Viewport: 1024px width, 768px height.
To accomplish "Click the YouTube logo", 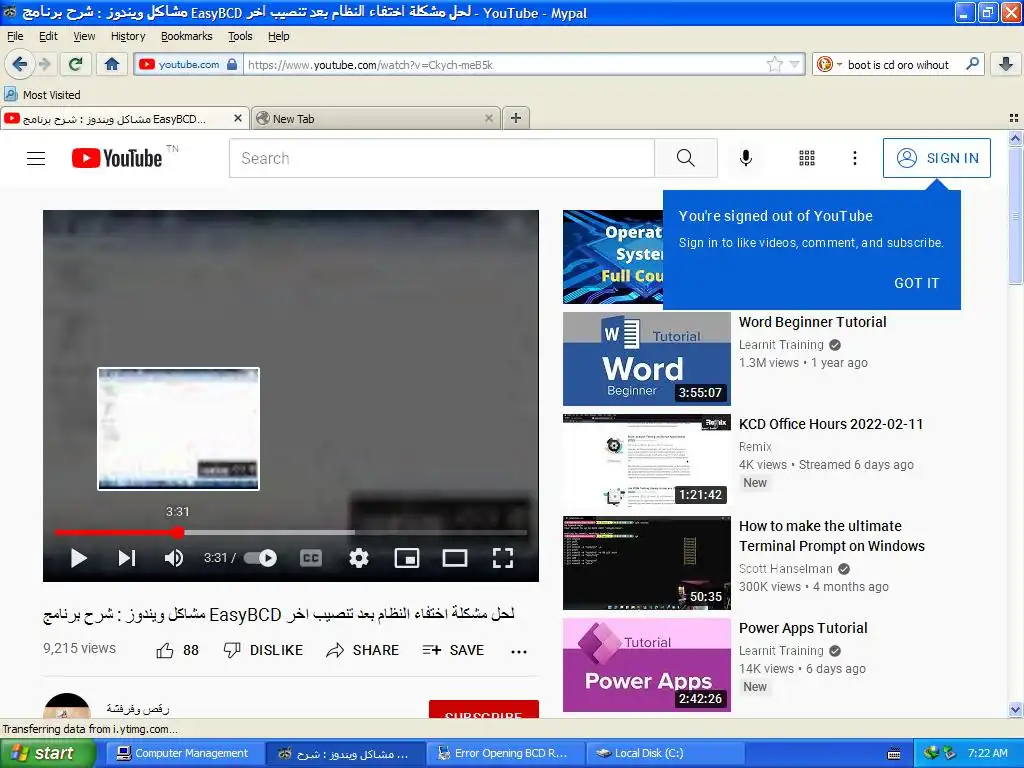I will pos(117,158).
